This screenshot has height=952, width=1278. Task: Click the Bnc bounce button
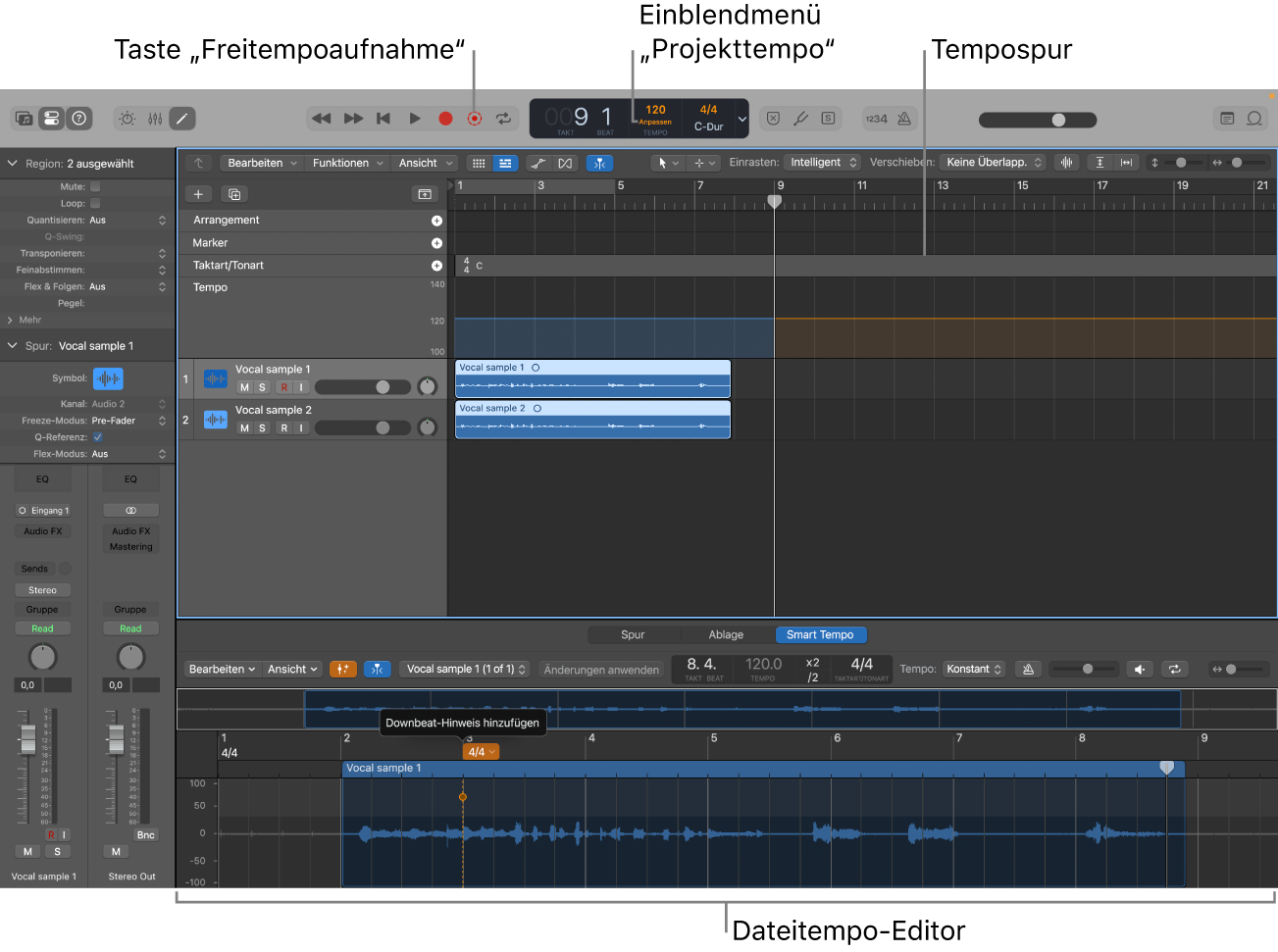[x=146, y=835]
